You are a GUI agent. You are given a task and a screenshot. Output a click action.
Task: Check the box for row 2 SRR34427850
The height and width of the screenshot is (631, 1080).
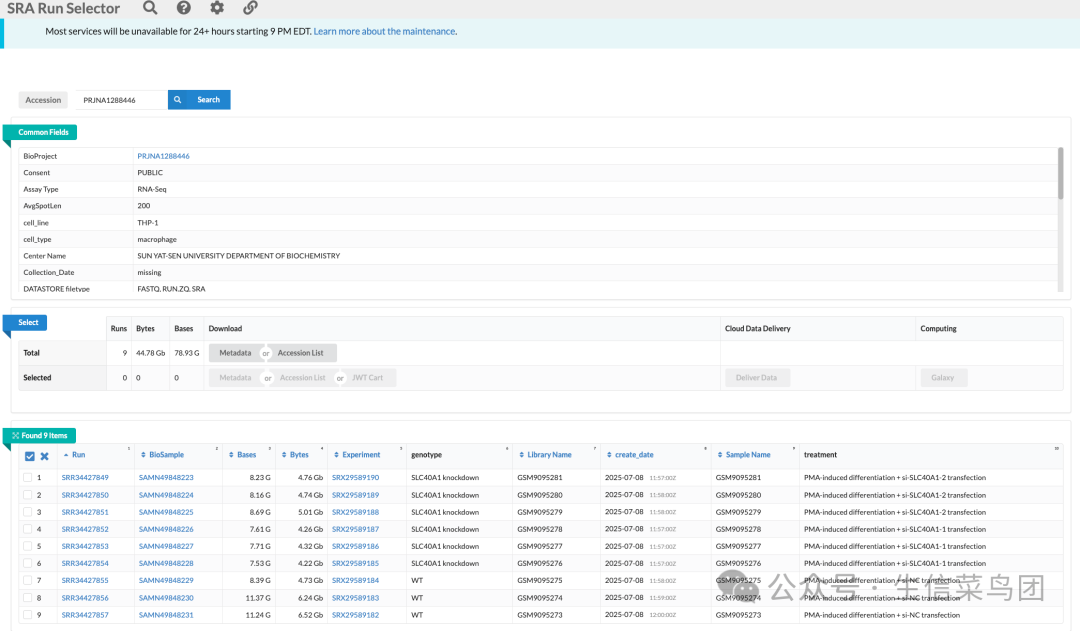pos(28,495)
